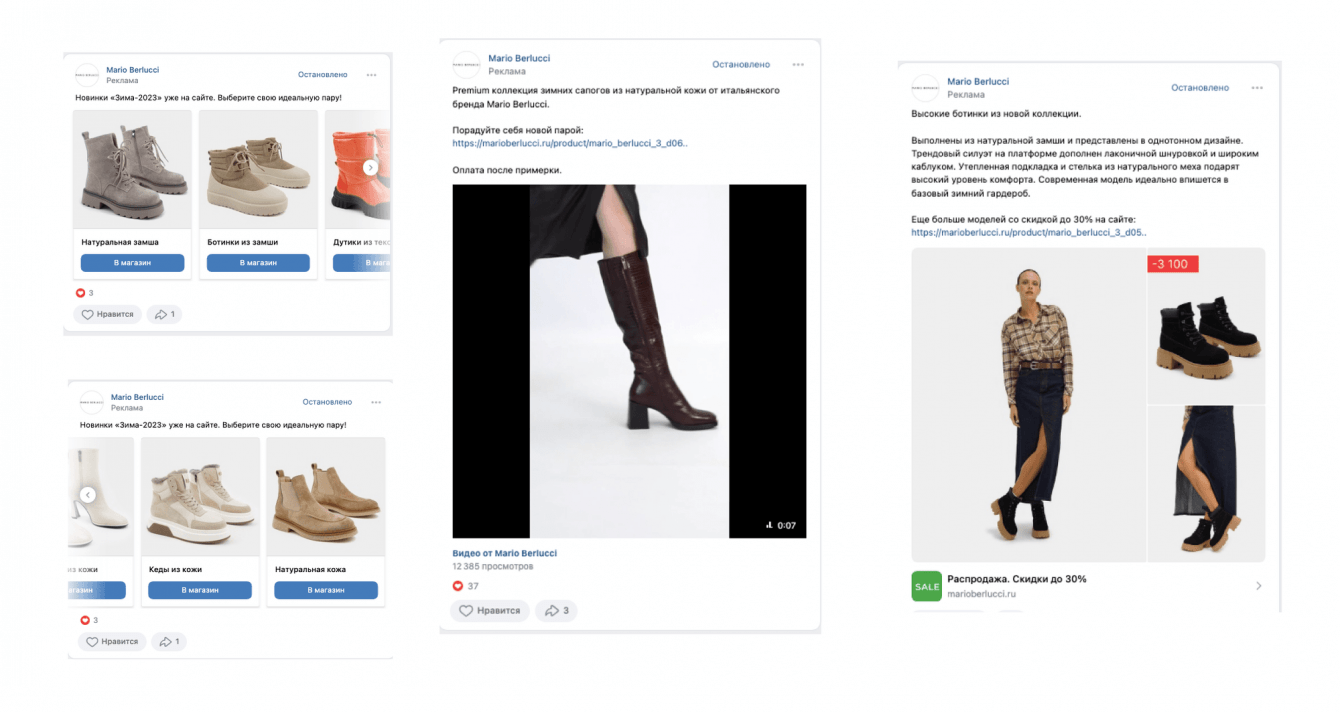The image size is (1340, 712).
Task: Advance top-left carousel with right arrow
Action: pyautogui.click(x=370, y=168)
